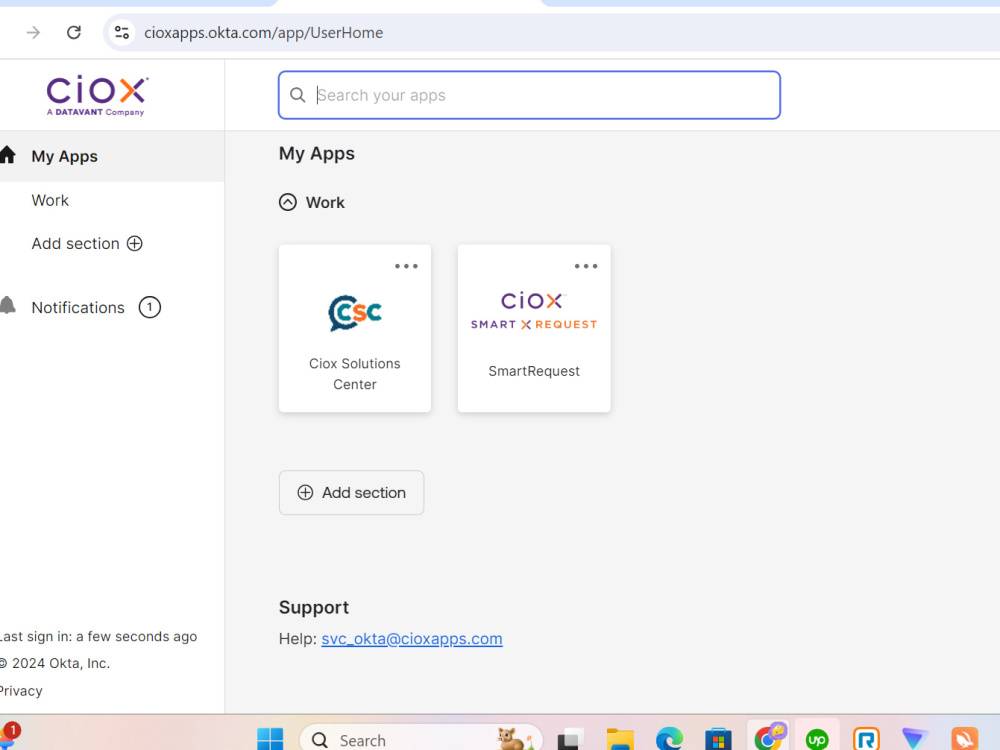
Task: Click the Notifications bell icon
Action: [x=8, y=305]
